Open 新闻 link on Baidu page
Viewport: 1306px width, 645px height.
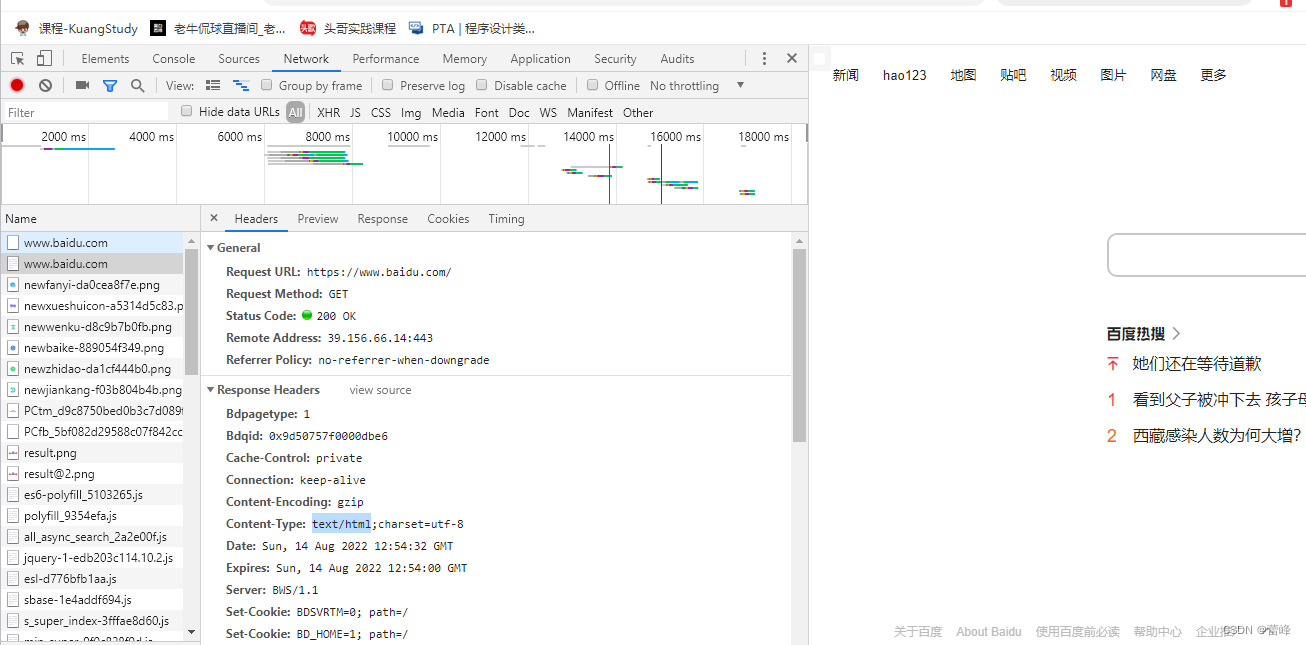click(x=846, y=75)
